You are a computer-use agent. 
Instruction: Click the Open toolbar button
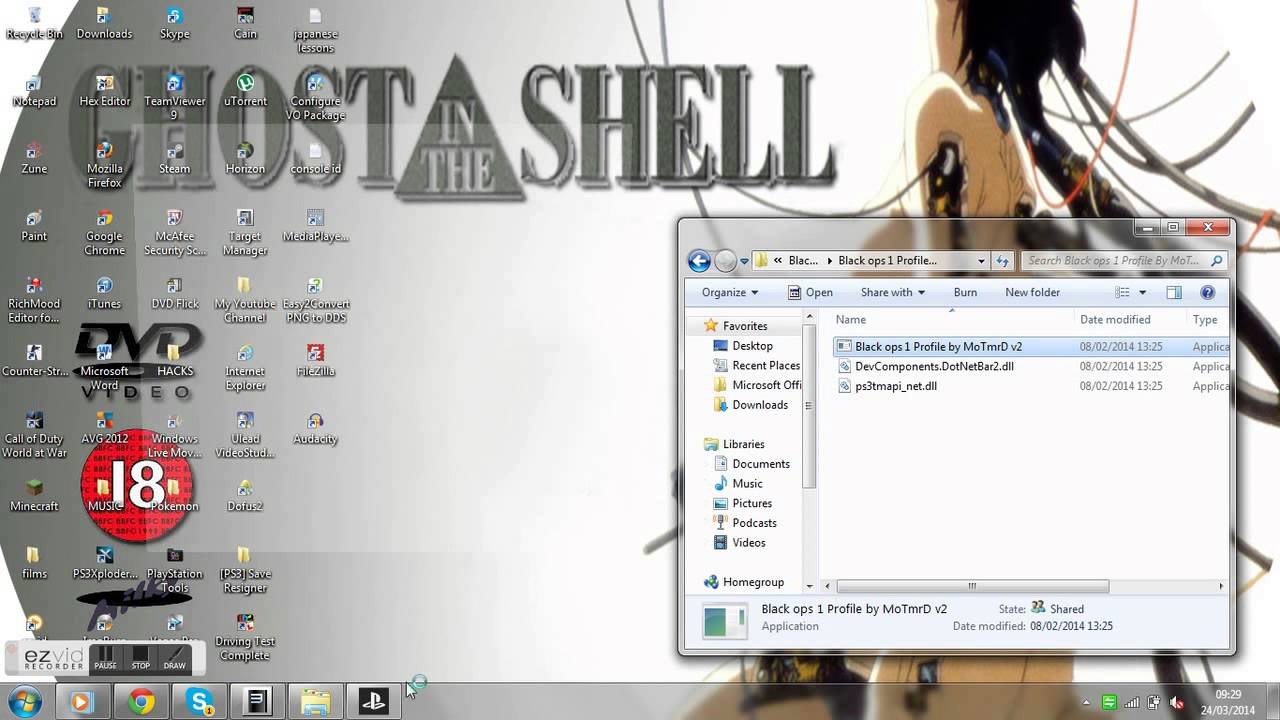click(810, 292)
